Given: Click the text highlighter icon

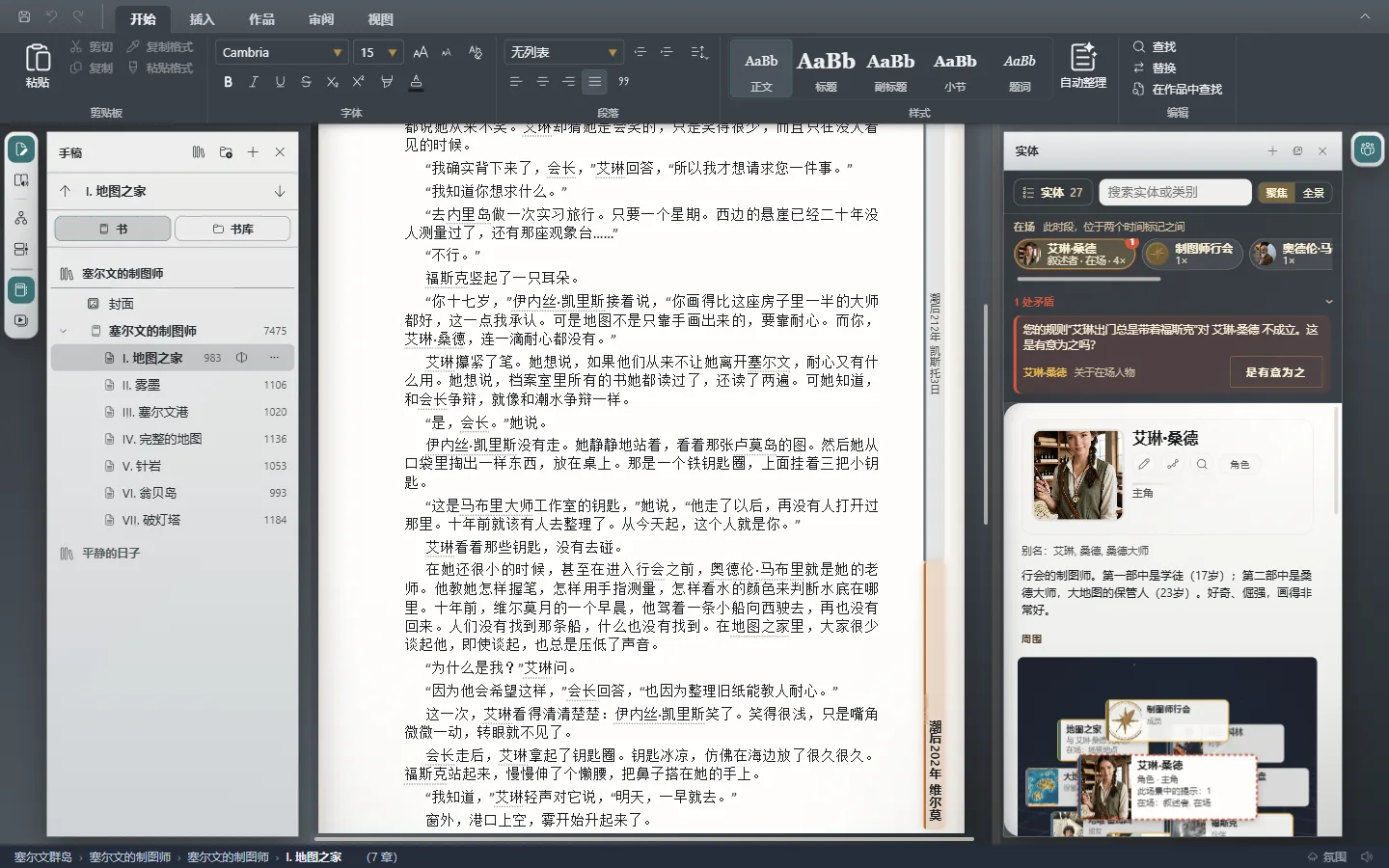Looking at the screenshot, I should pos(387,82).
